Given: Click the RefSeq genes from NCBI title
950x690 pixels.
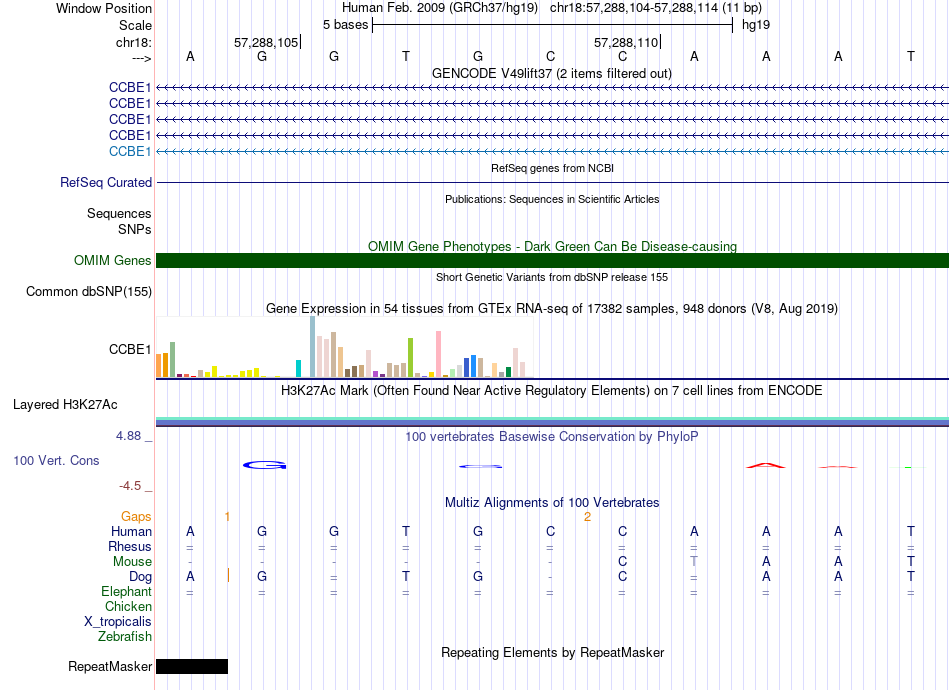Looking at the screenshot, I should pos(552,168).
